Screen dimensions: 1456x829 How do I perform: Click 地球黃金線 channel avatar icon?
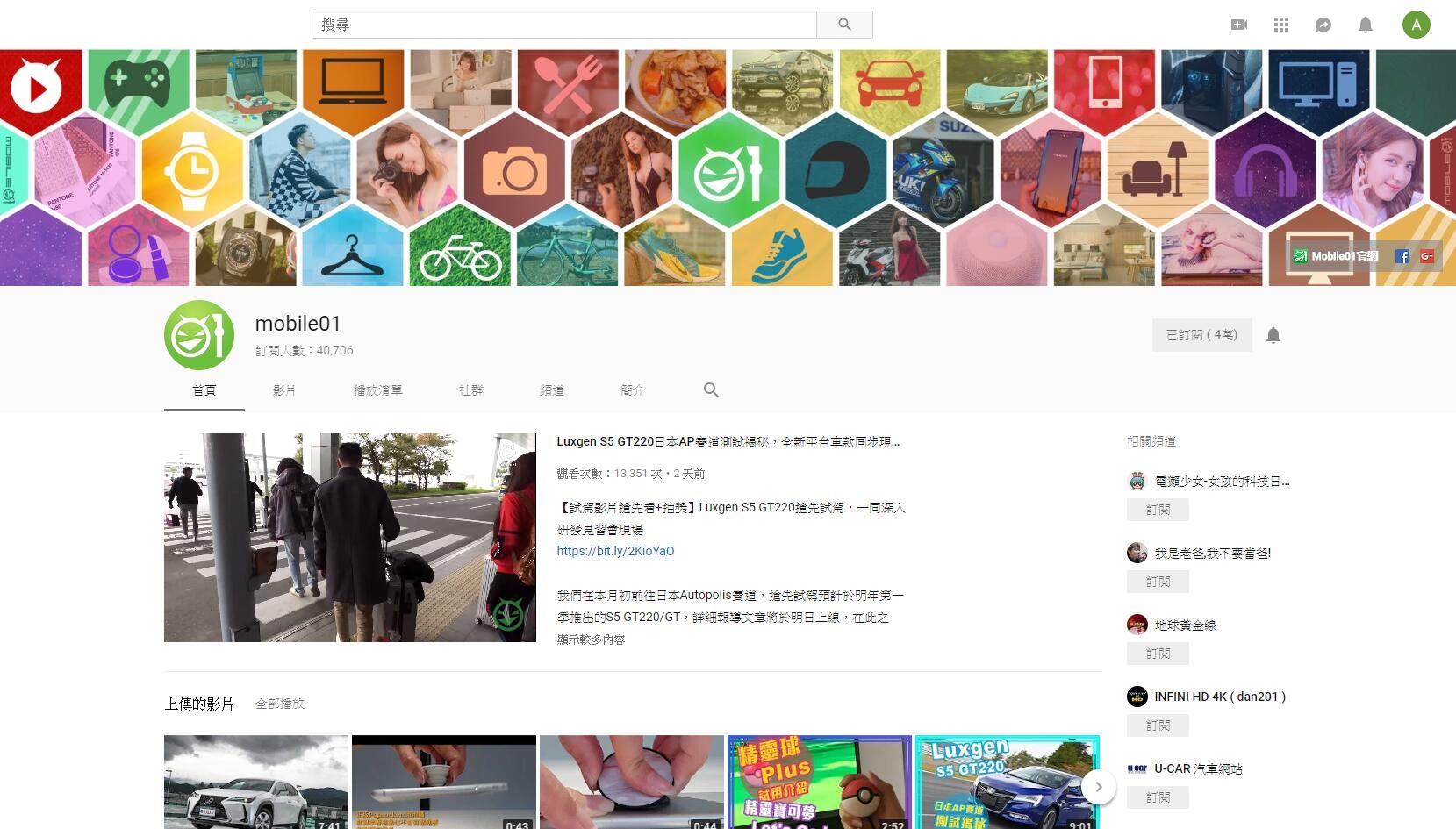click(x=1137, y=625)
